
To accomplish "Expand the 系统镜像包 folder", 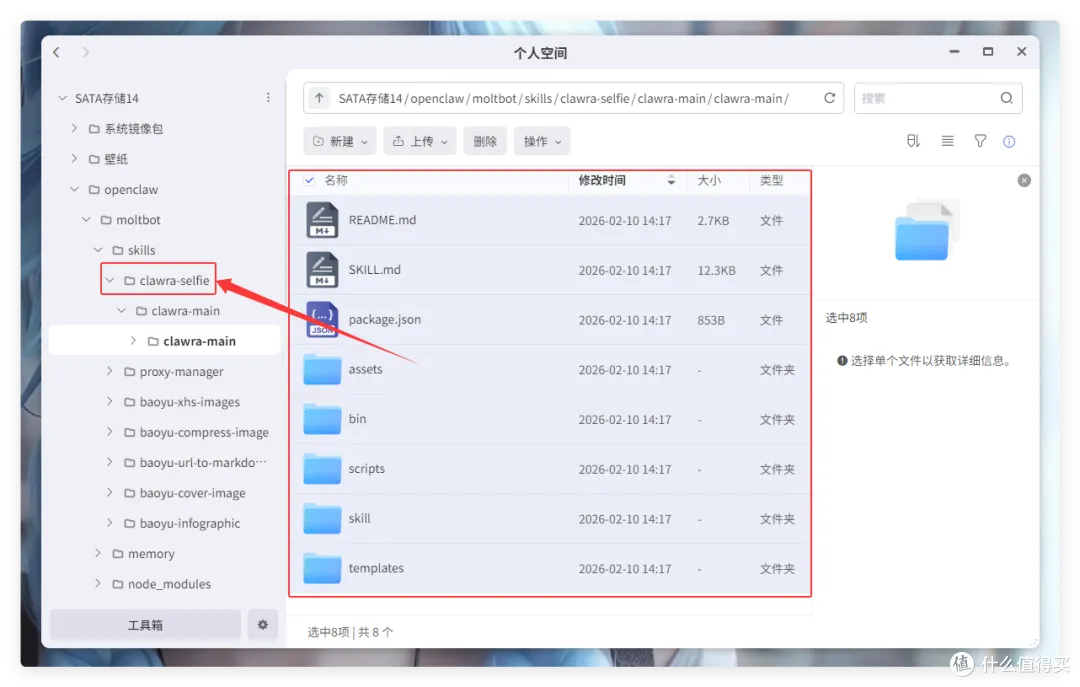I will (x=74, y=128).
